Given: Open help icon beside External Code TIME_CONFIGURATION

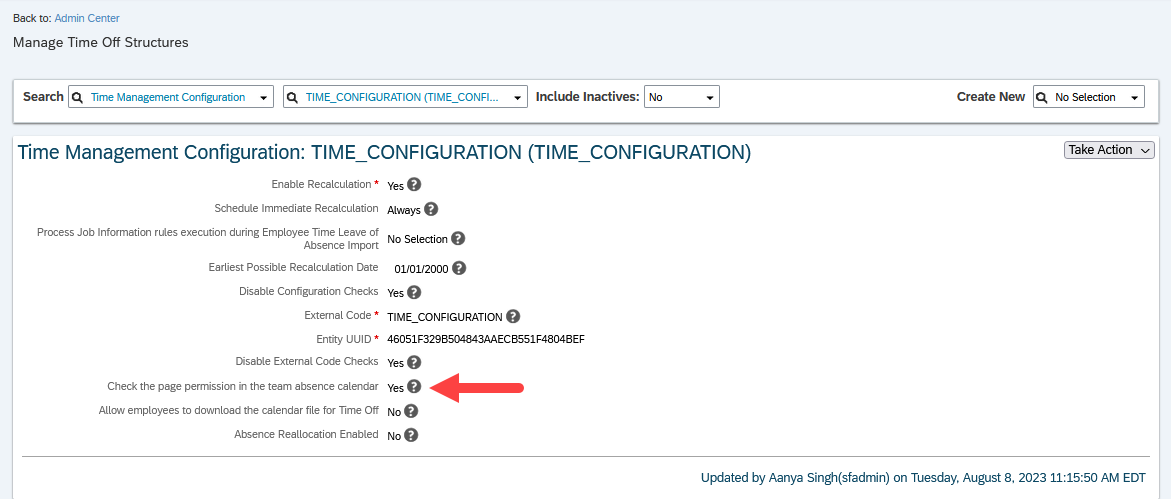Looking at the screenshot, I should 512,316.
